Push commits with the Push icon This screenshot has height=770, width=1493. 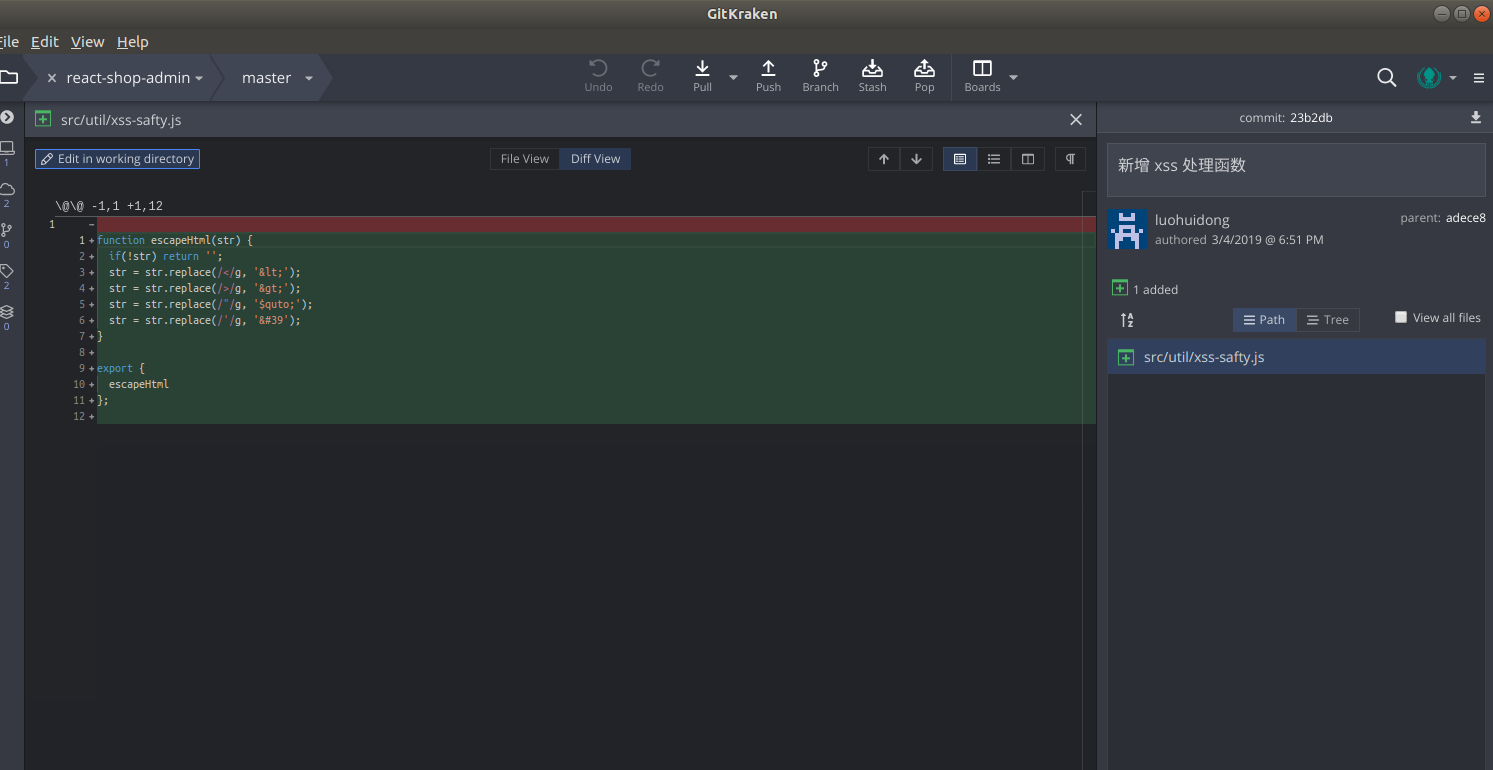(768, 68)
